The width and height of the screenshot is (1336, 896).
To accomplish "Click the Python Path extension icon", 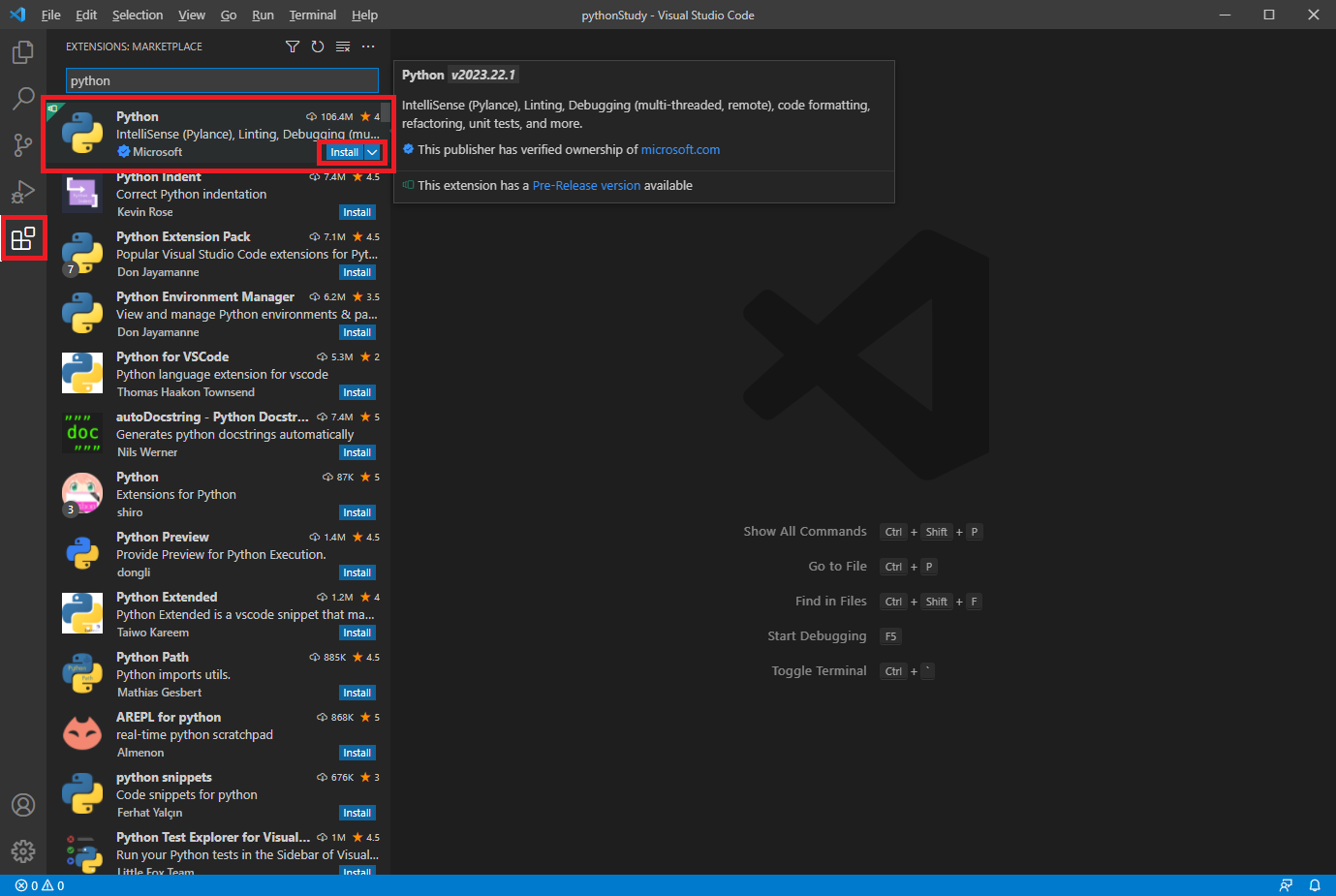I will click(82, 674).
